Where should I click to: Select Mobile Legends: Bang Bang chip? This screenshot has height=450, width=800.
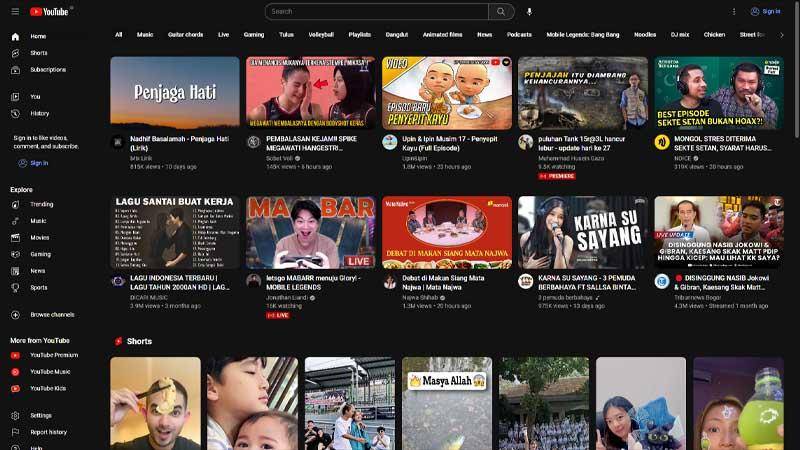coord(583,35)
